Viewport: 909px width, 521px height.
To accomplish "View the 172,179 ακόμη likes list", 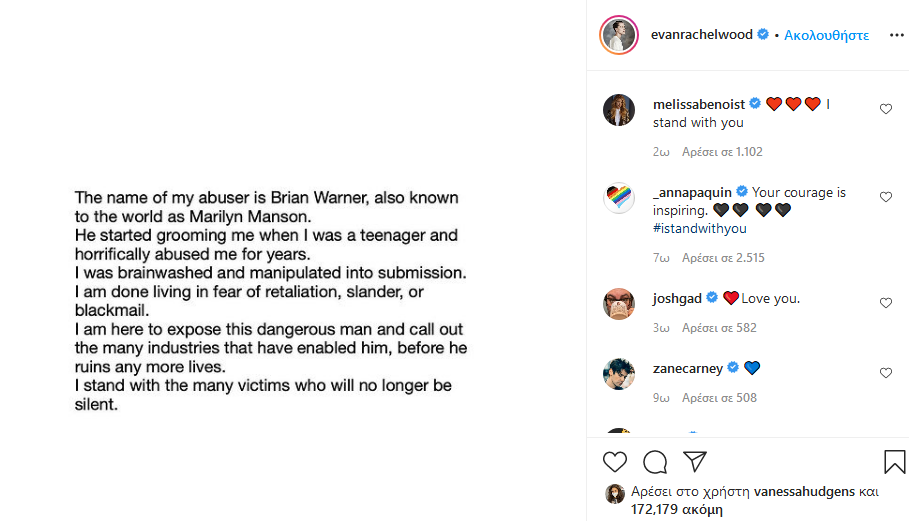I will click(x=677, y=509).
